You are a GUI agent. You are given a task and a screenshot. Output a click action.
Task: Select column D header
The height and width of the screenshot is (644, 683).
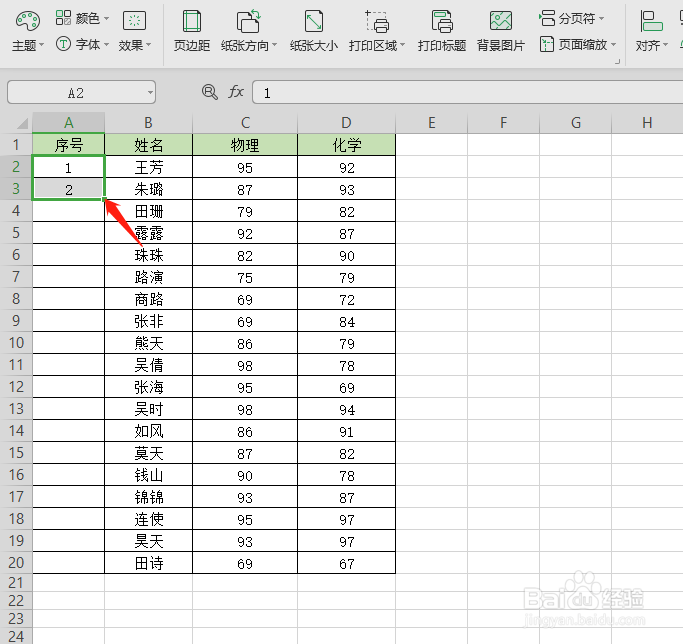[x=346, y=123]
